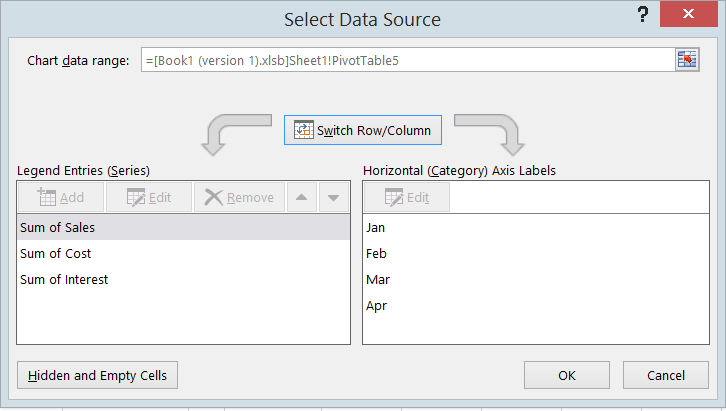Select the Apr category label
Screen dimensions: 726x411
coord(536,305)
